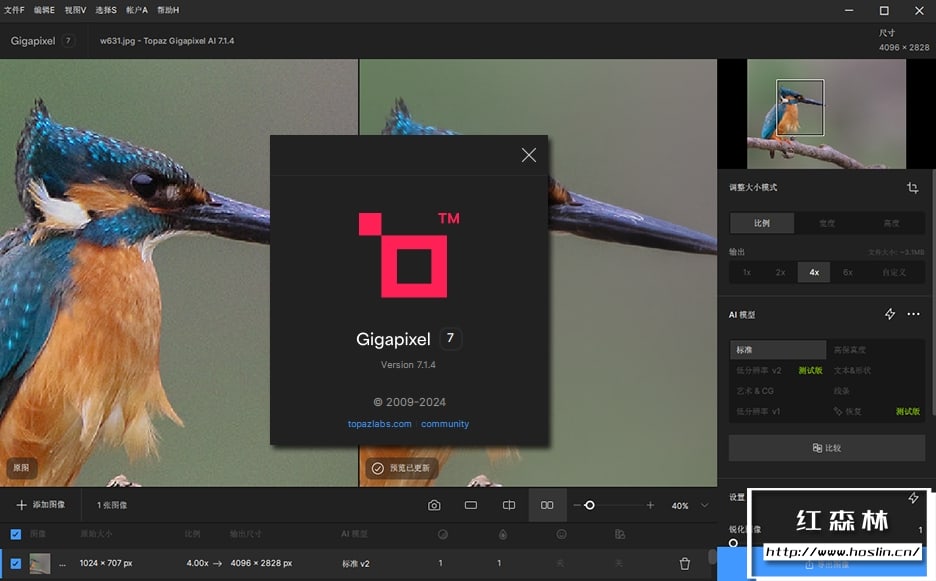The image size is (936, 581).
Task: Click the 输出尺寸 column header
Action: [245, 534]
